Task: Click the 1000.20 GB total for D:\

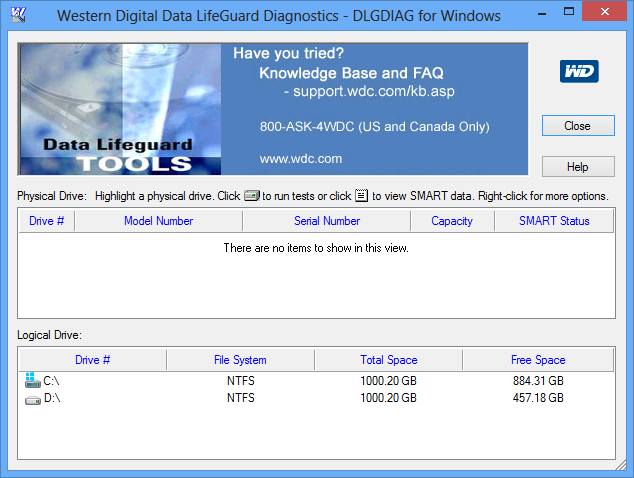Action: [x=388, y=398]
